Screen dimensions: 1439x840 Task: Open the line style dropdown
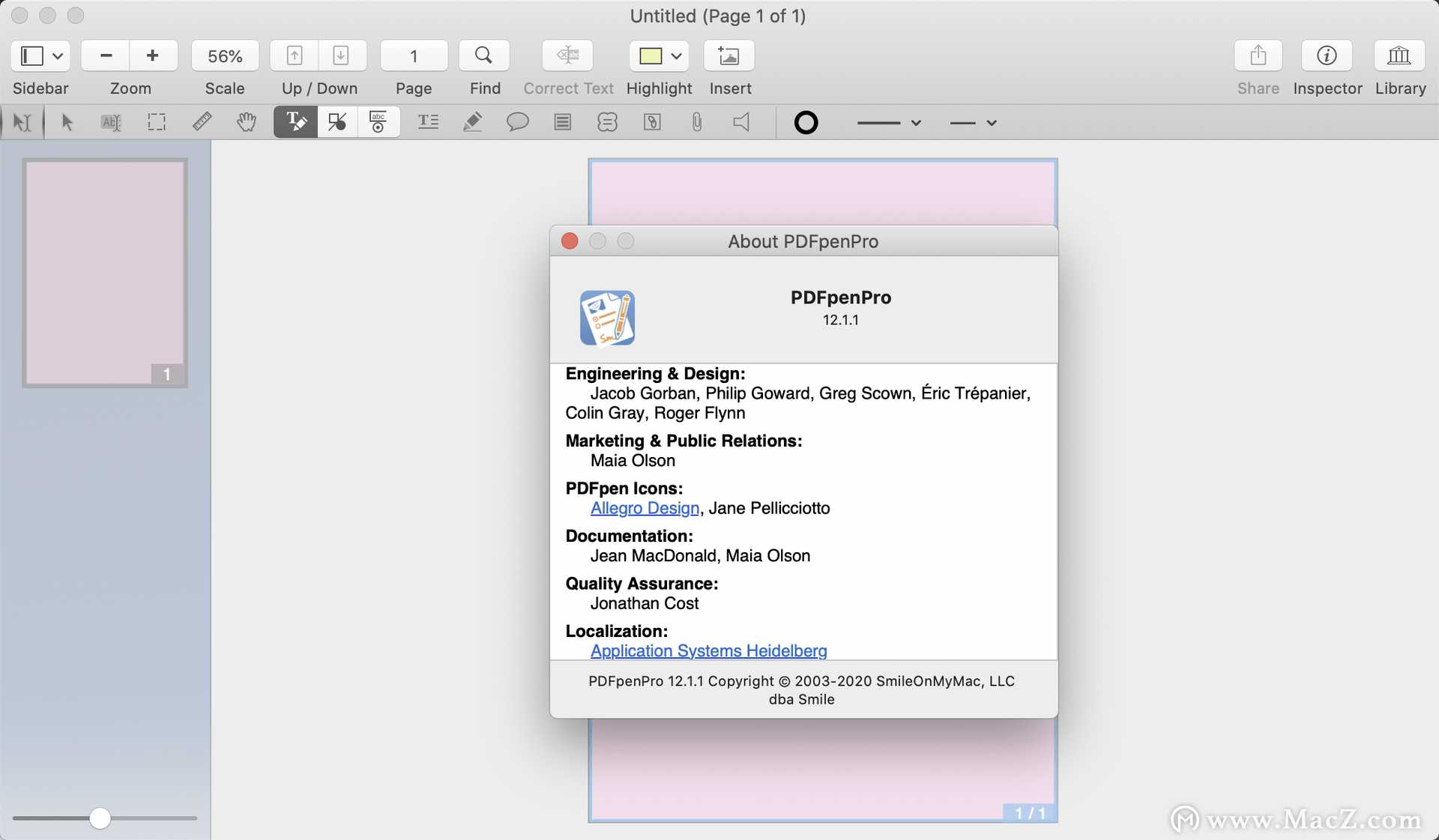click(x=973, y=122)
